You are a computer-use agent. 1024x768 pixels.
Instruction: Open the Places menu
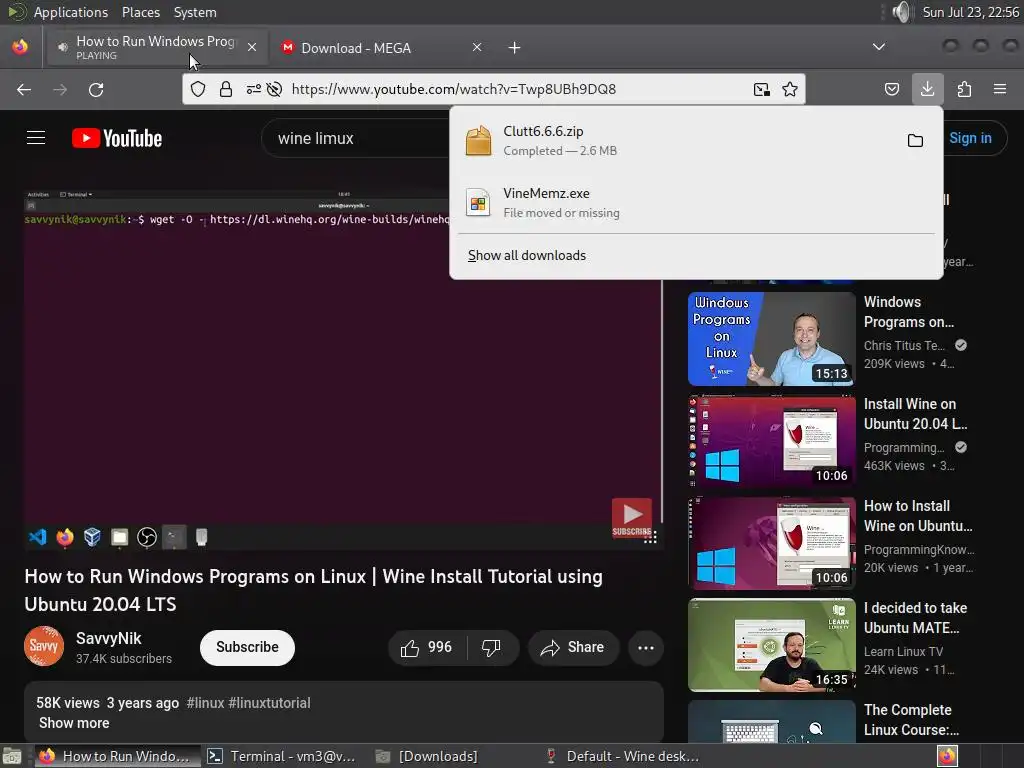click(x=140, y=12)
